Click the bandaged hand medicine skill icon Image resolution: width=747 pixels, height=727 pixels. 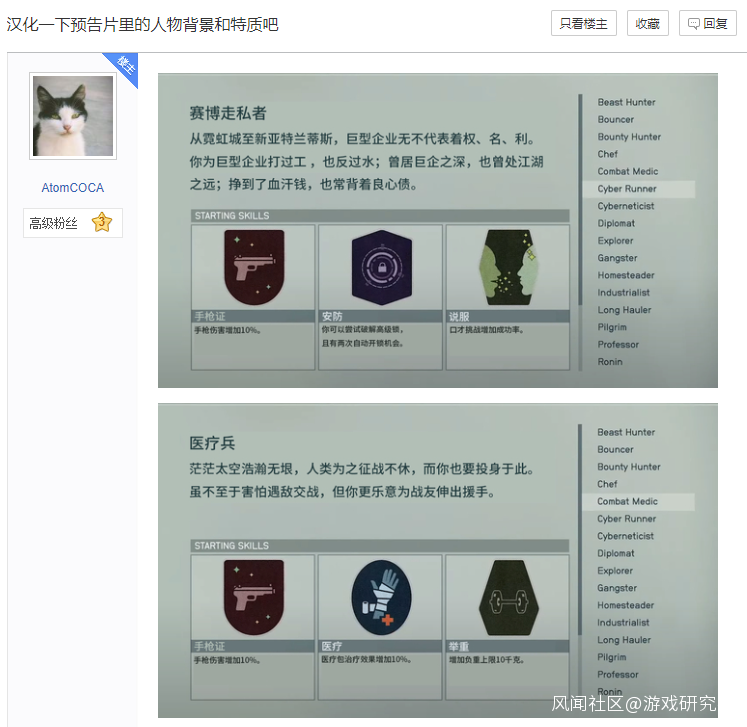[381, 597]
